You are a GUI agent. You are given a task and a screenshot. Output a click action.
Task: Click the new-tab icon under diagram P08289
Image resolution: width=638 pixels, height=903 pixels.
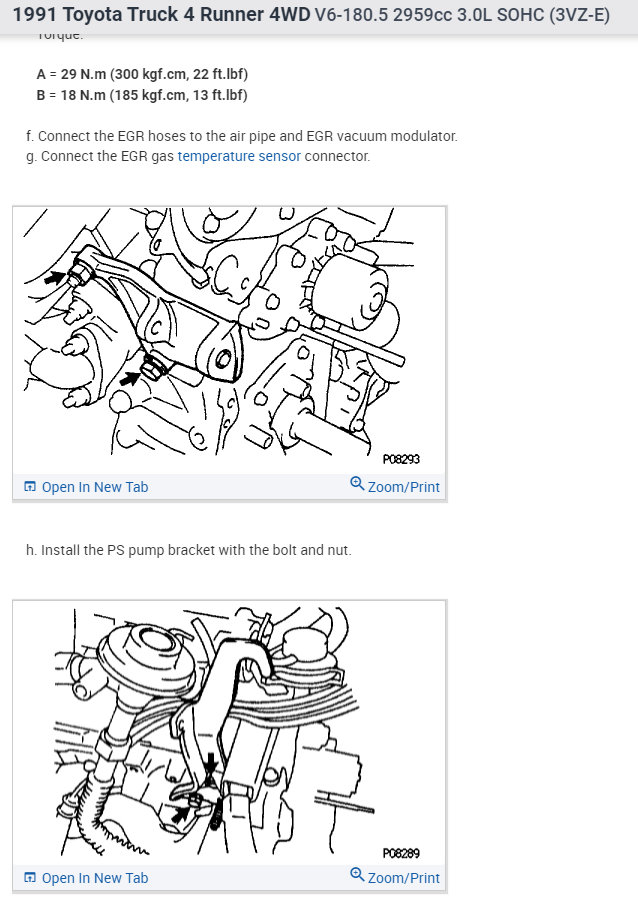point(30,878)
